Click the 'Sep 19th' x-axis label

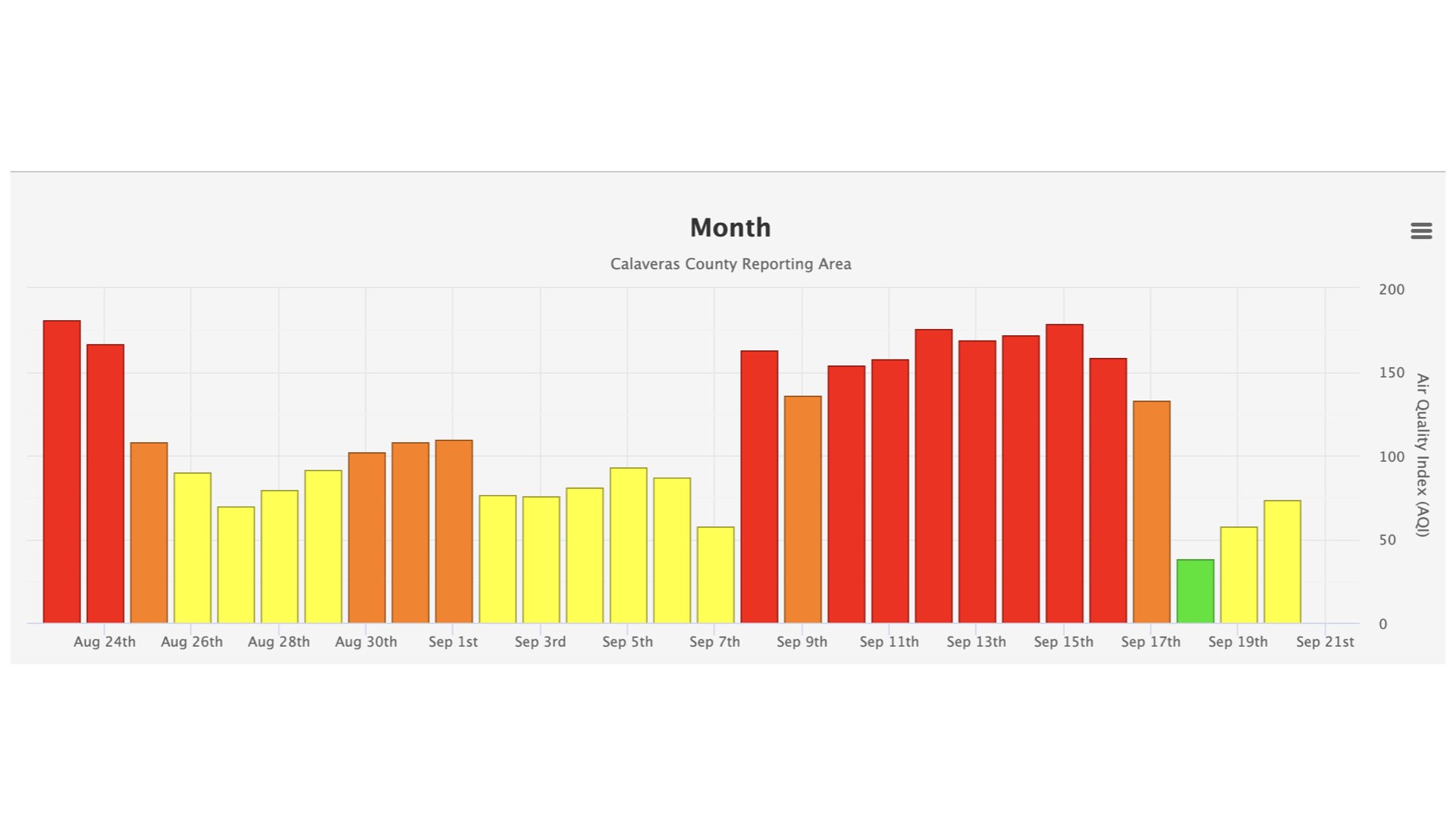pyautogui.click(x=1238, y=642)
